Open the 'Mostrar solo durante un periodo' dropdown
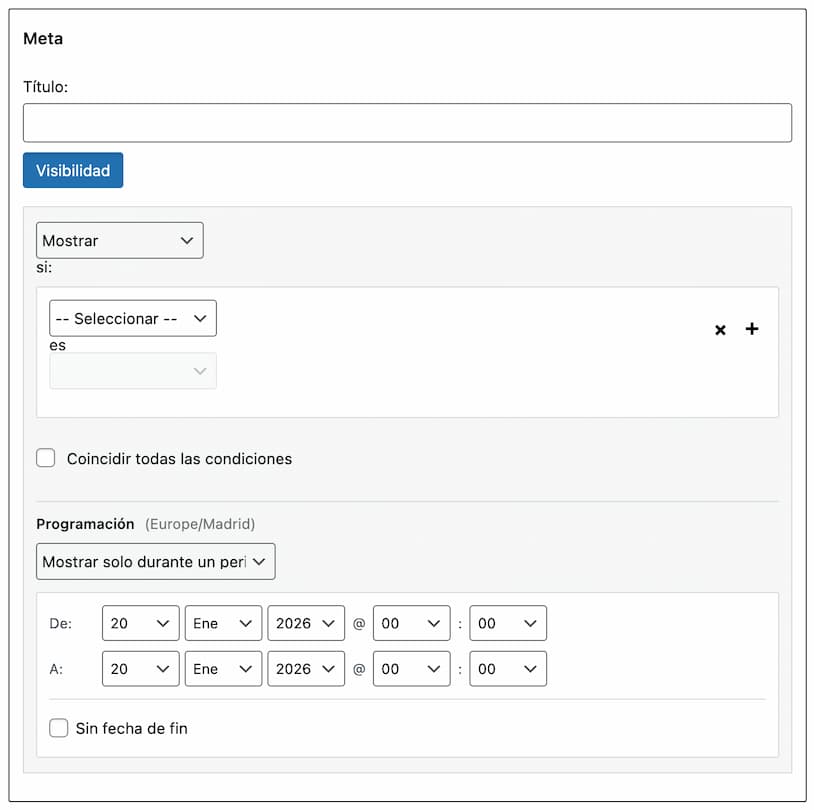This screenshot has height=810, width=814. click(155, 561)
